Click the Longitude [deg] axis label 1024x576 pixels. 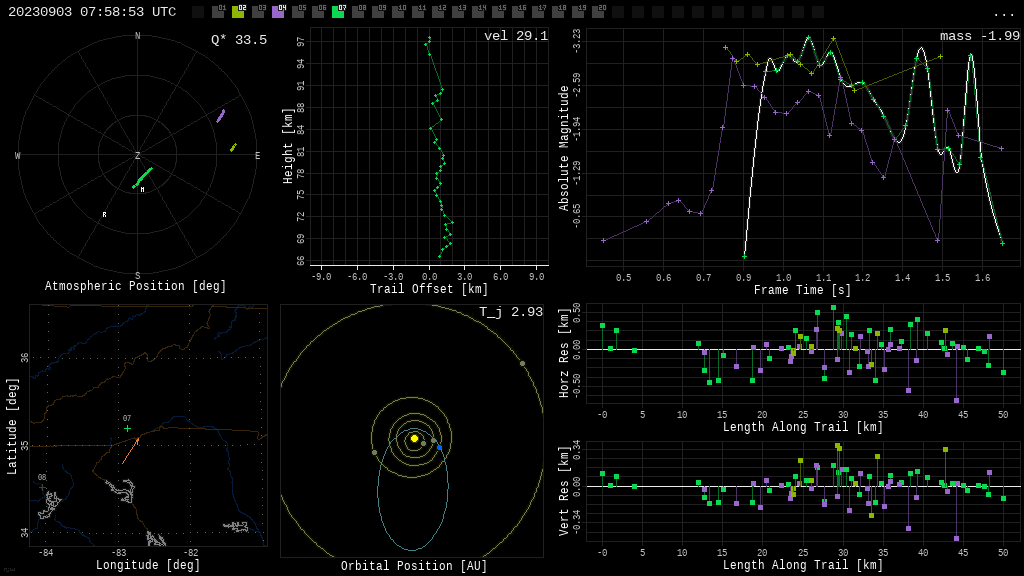click(148, 565)
